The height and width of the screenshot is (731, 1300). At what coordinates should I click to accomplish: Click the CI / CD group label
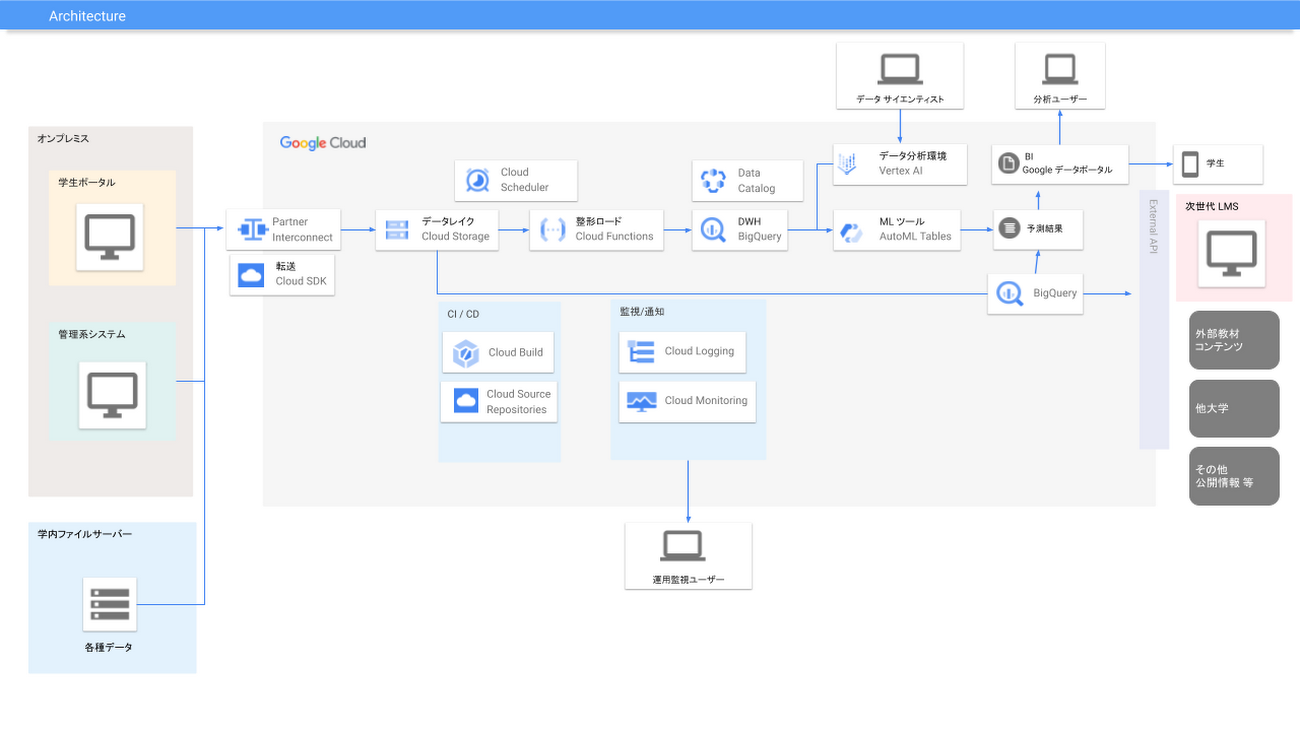click(463, 314)
